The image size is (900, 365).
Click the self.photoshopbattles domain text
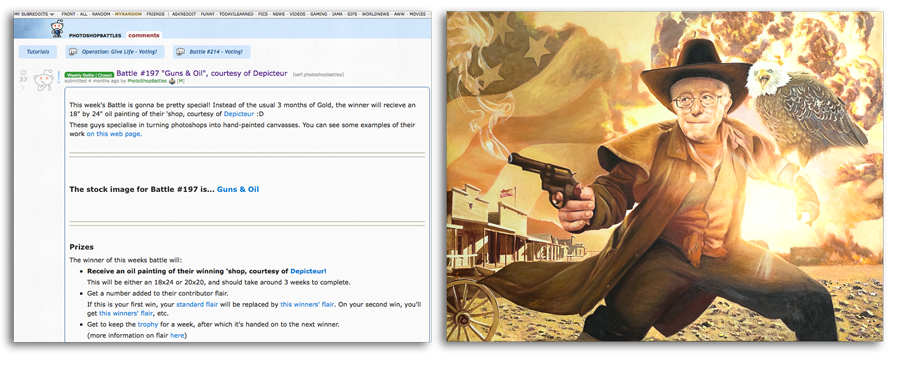[318, 75]
